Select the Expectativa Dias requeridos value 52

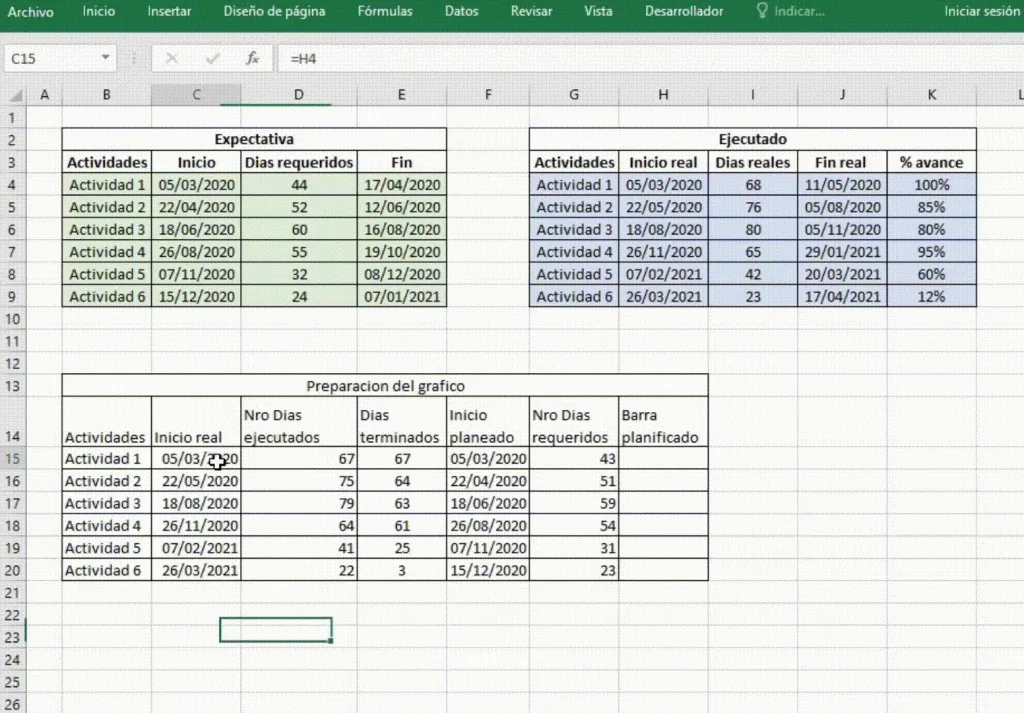point(298,207)
